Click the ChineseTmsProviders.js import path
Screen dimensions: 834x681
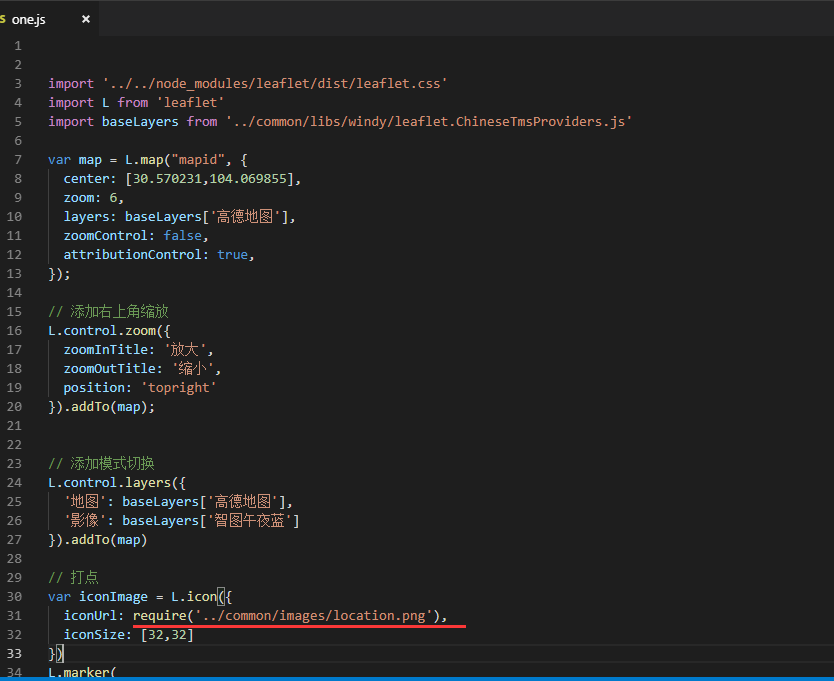point(429,122)
